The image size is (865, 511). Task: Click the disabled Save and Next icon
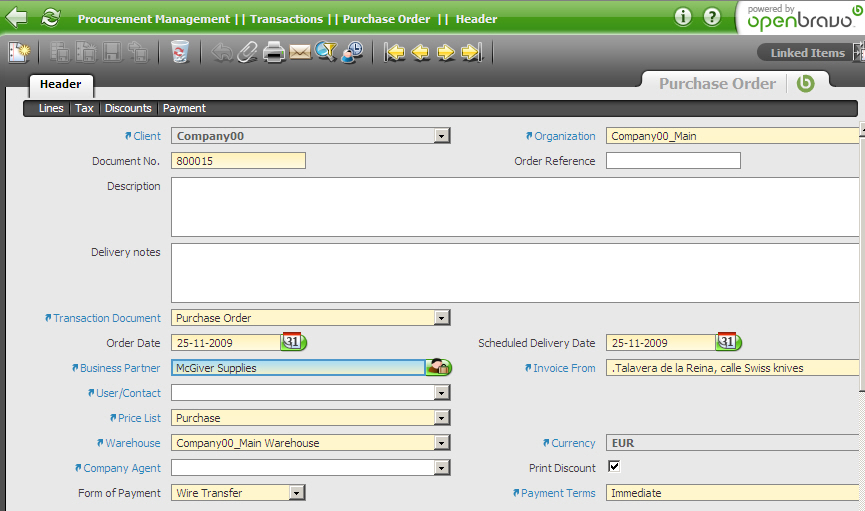coord(138,52)
